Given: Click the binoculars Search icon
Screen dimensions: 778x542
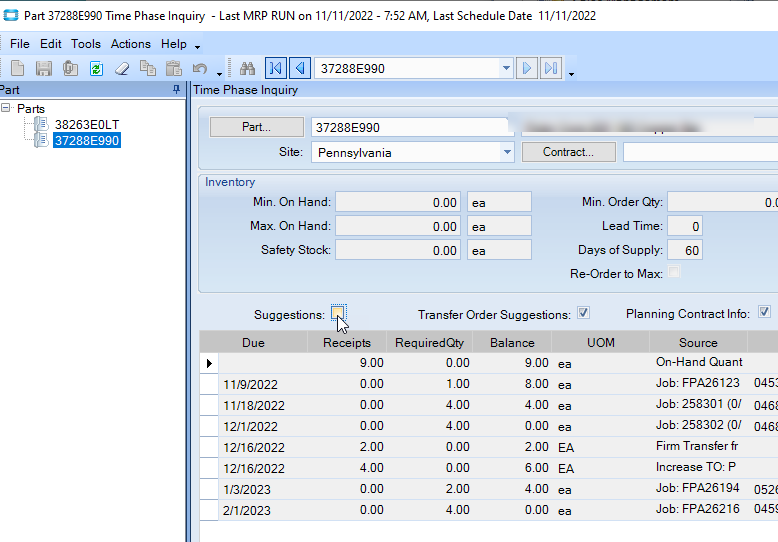Looking at the screenshot, I should 248,68.
